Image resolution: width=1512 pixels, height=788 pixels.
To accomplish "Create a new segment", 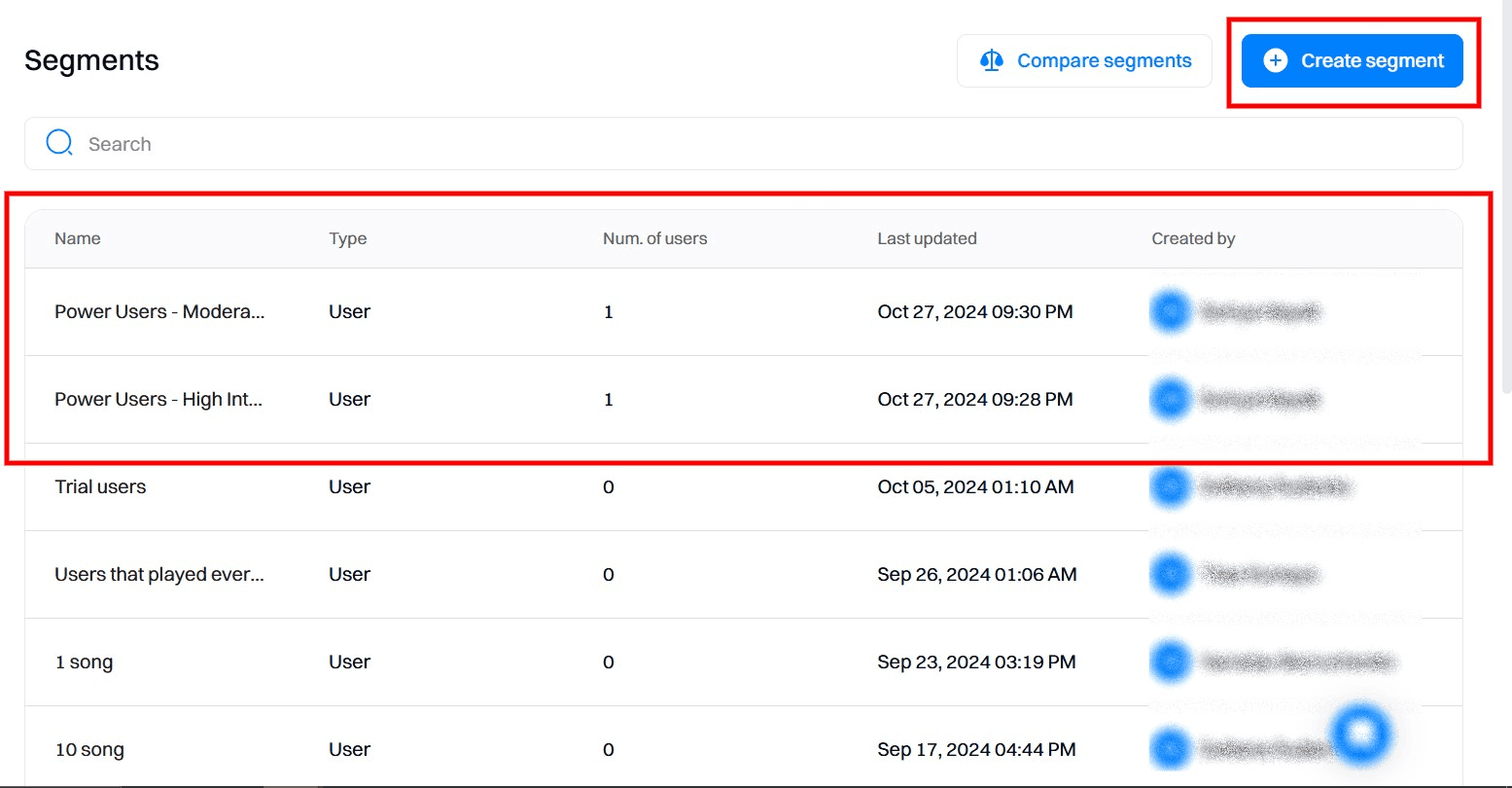I will 1352,60.
